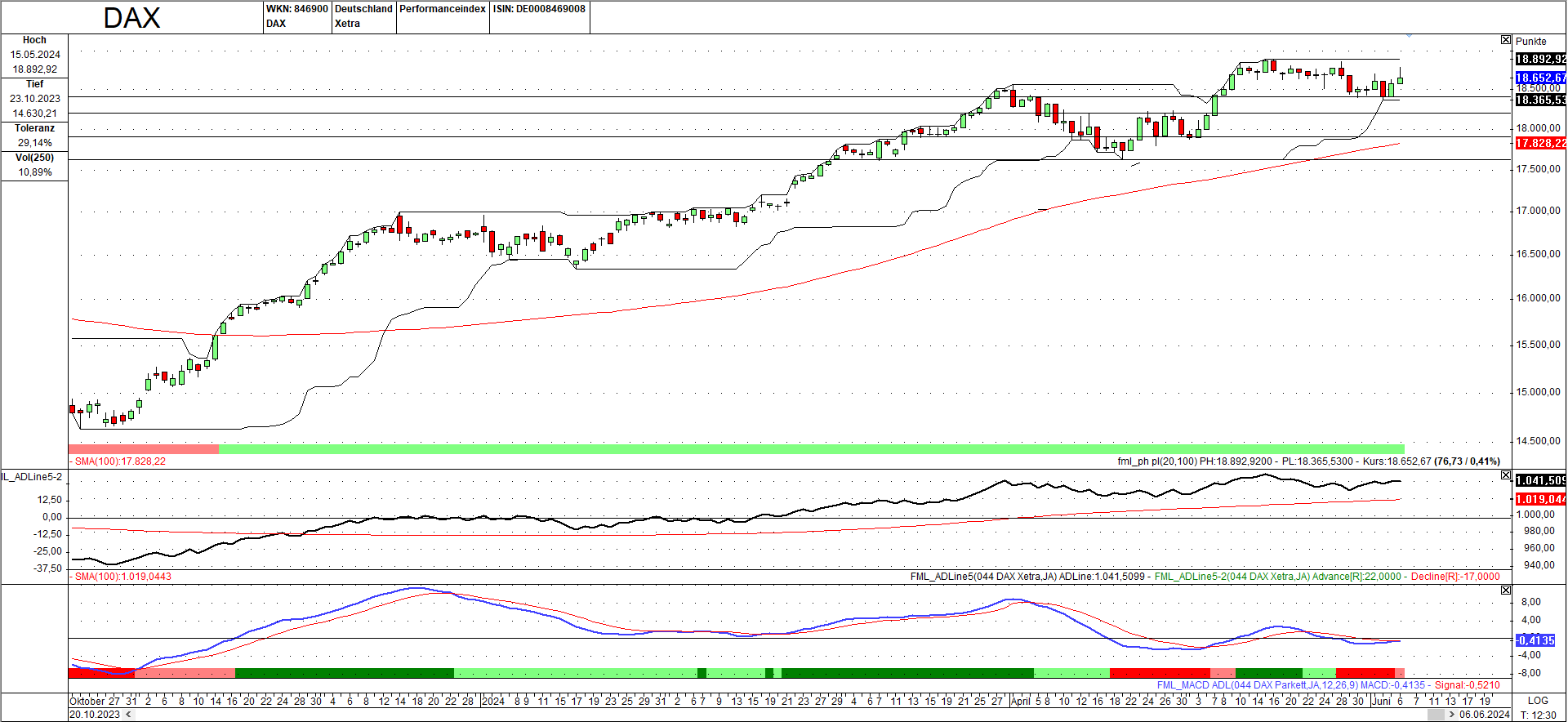This screenshot has height=722, width=1568.
Task: Click the 2024 year marker on the time axis
Action: click(x=493, y=701)
